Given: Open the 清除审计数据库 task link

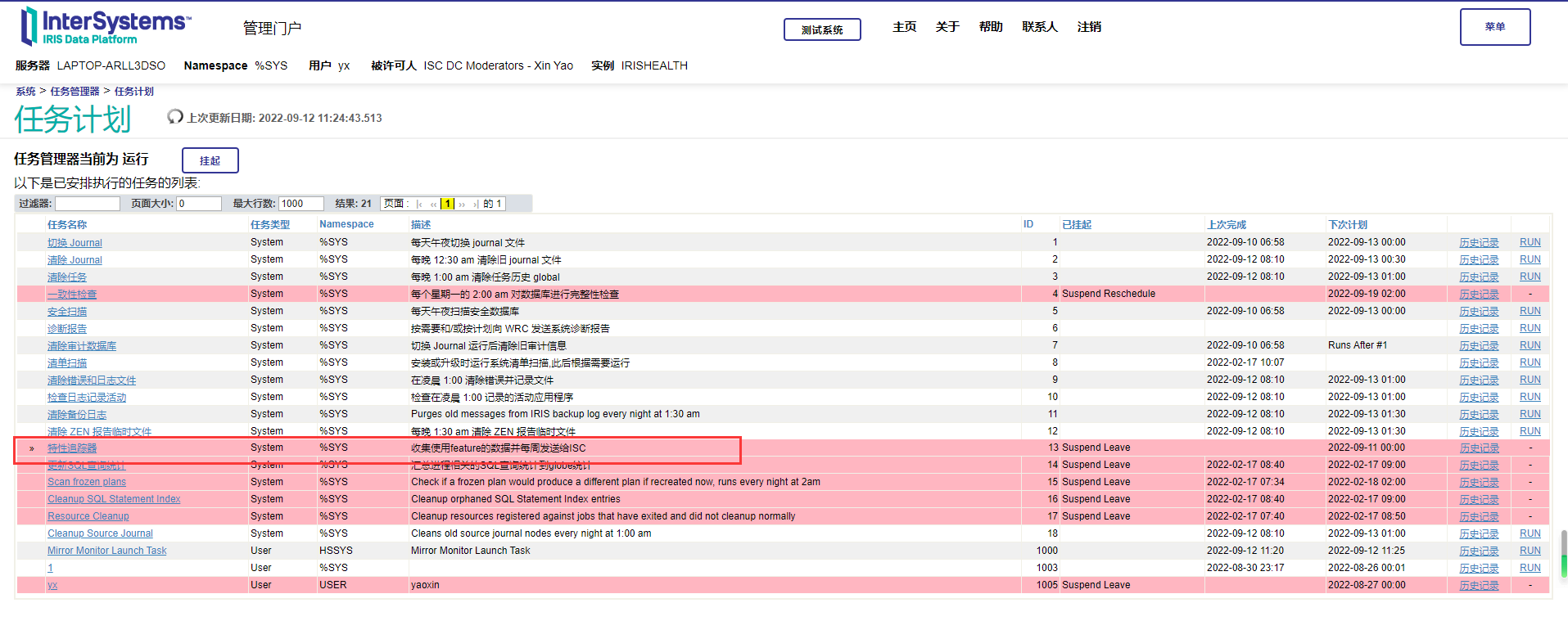Looking at the screenshot, I should point(82,346).
